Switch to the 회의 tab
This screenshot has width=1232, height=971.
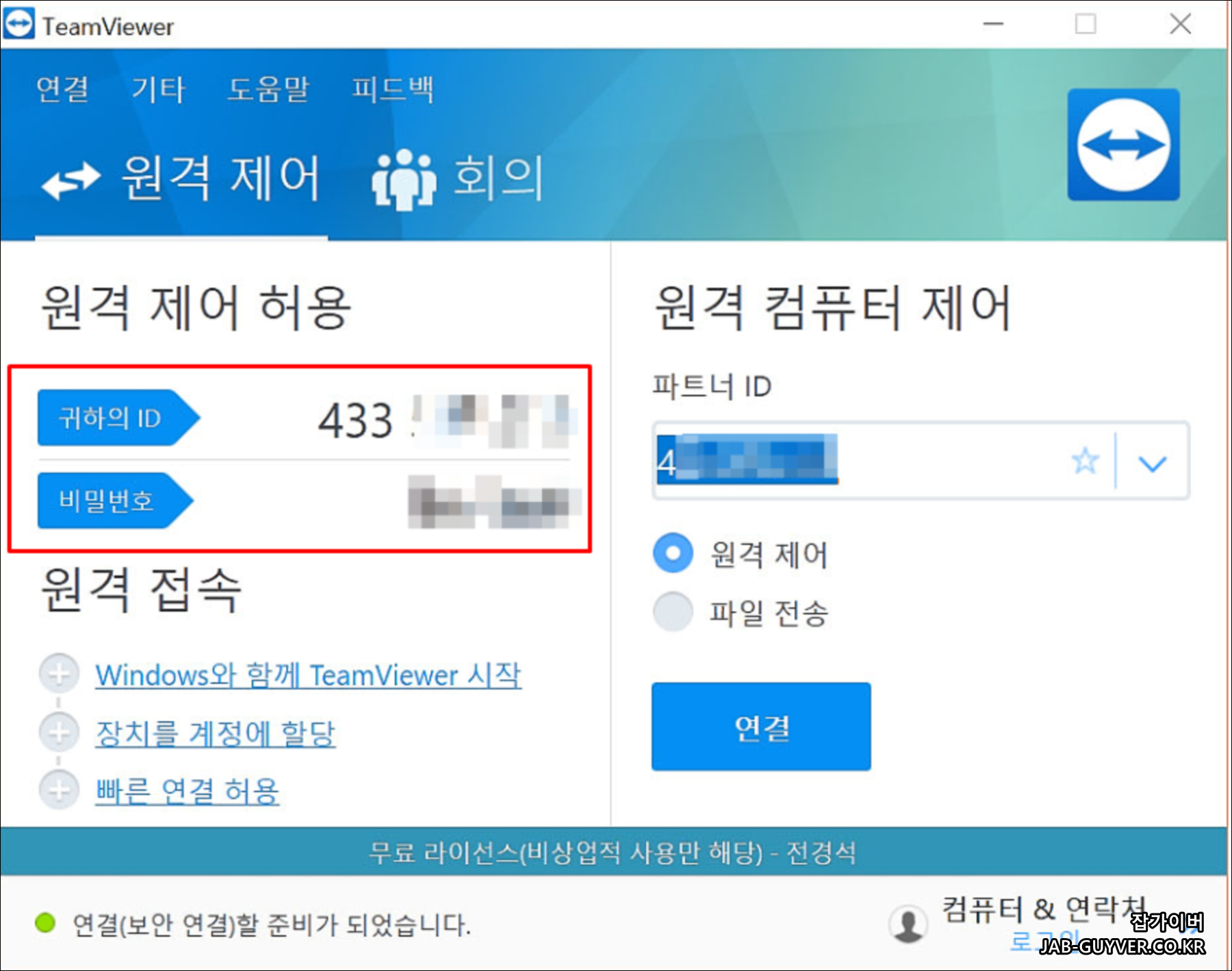point(458,179)
